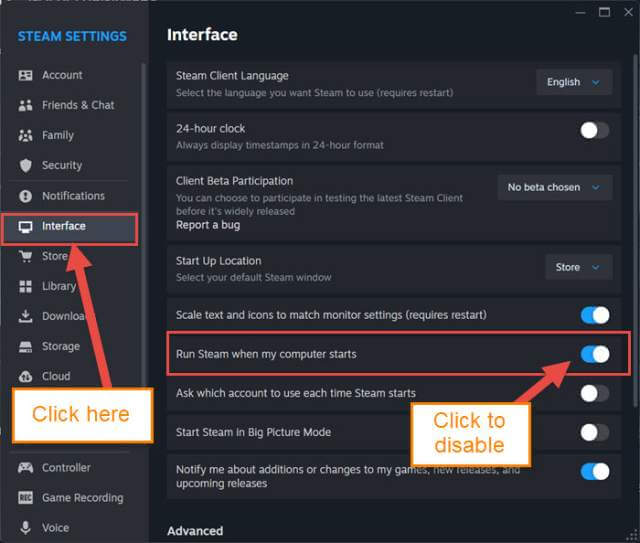Enable Start Steam in Big Picture Mode
The height and width of the screenshot is (543, 640).
[x=595, y=432]
